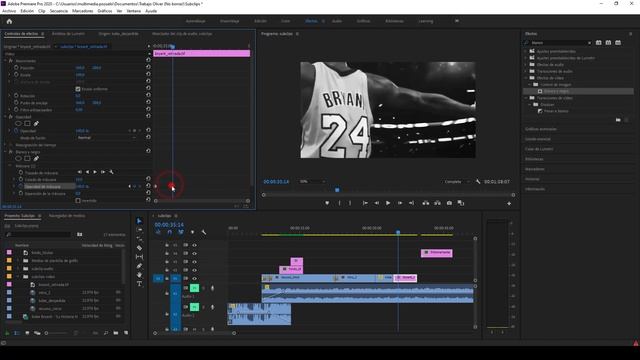Collapse Efectos de vídeo folder in Effects

click(x=526, y=78)
